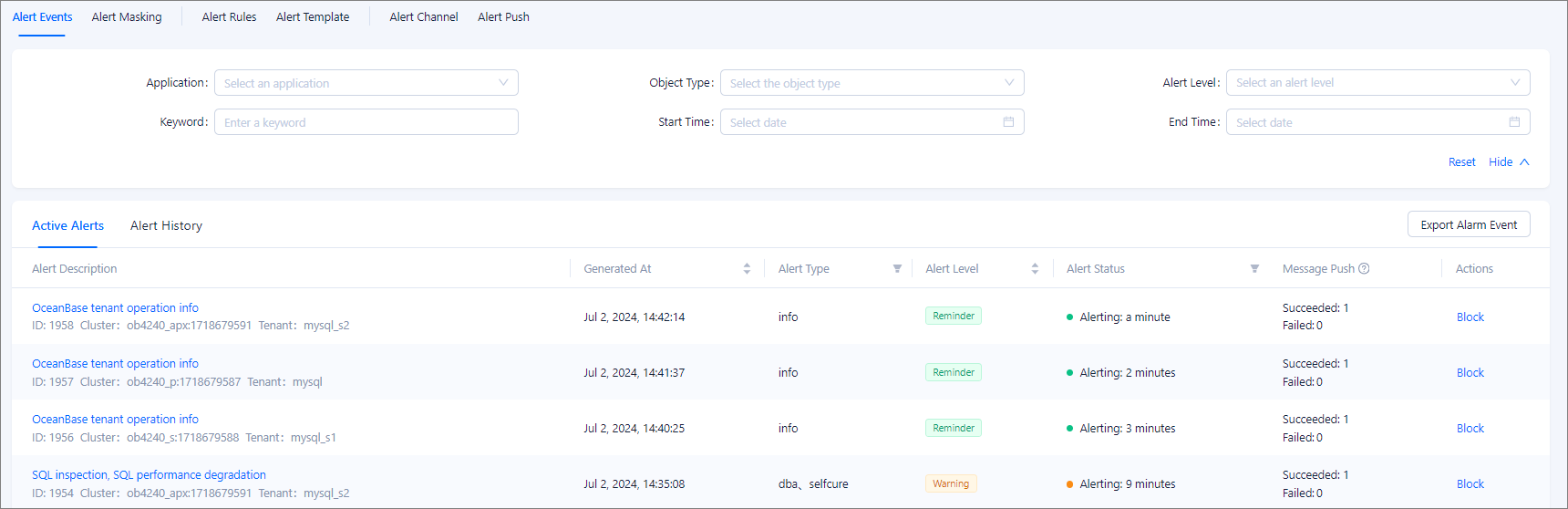Image resolution: width=1568 pixels, height=509 pixels.
Task: Go to the Alert Rules tab
Action: click(x=229, y=17)
